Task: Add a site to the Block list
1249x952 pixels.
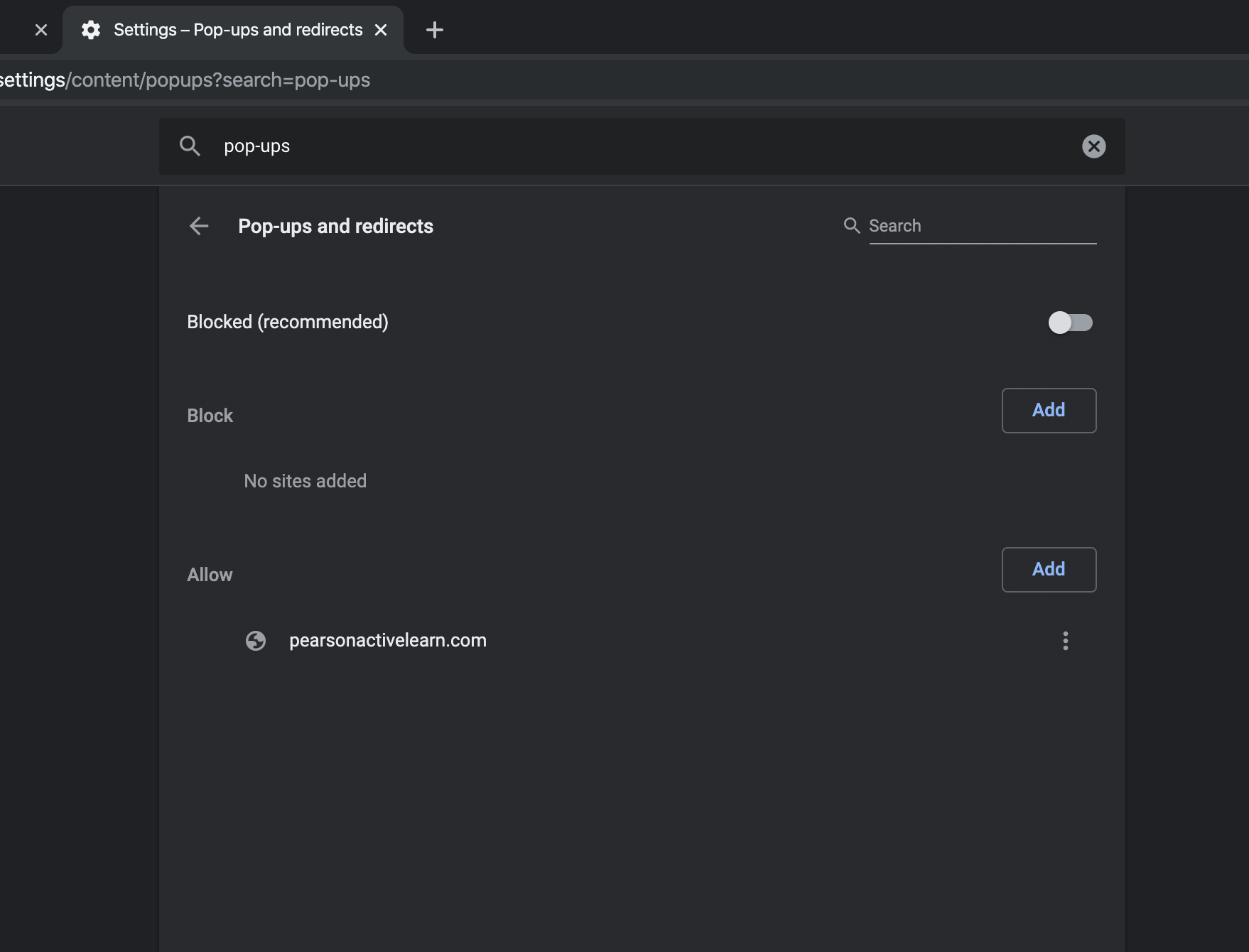Action: click(x=1048, y=411)
